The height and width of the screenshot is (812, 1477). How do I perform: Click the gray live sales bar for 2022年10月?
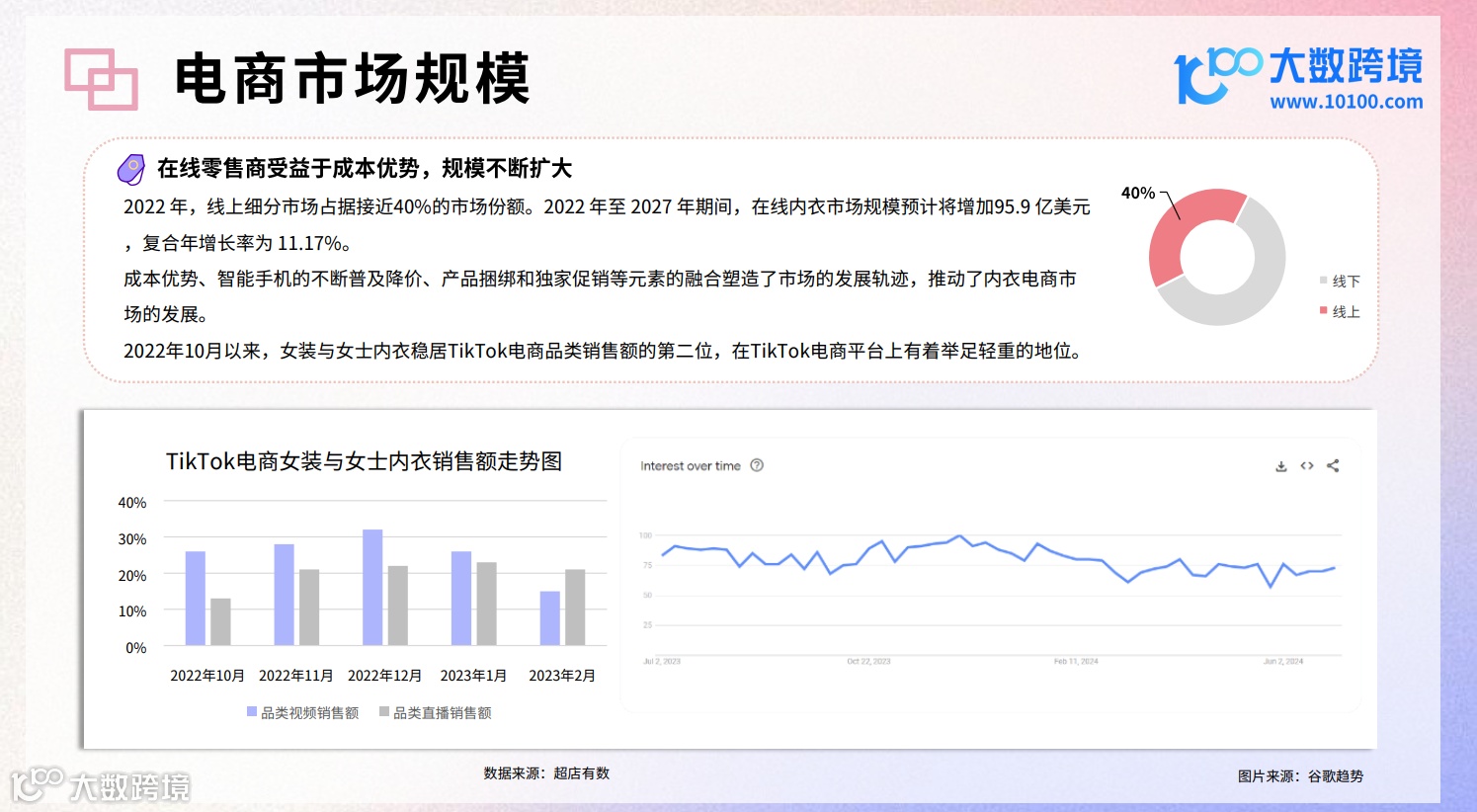(x=220, y=622)
